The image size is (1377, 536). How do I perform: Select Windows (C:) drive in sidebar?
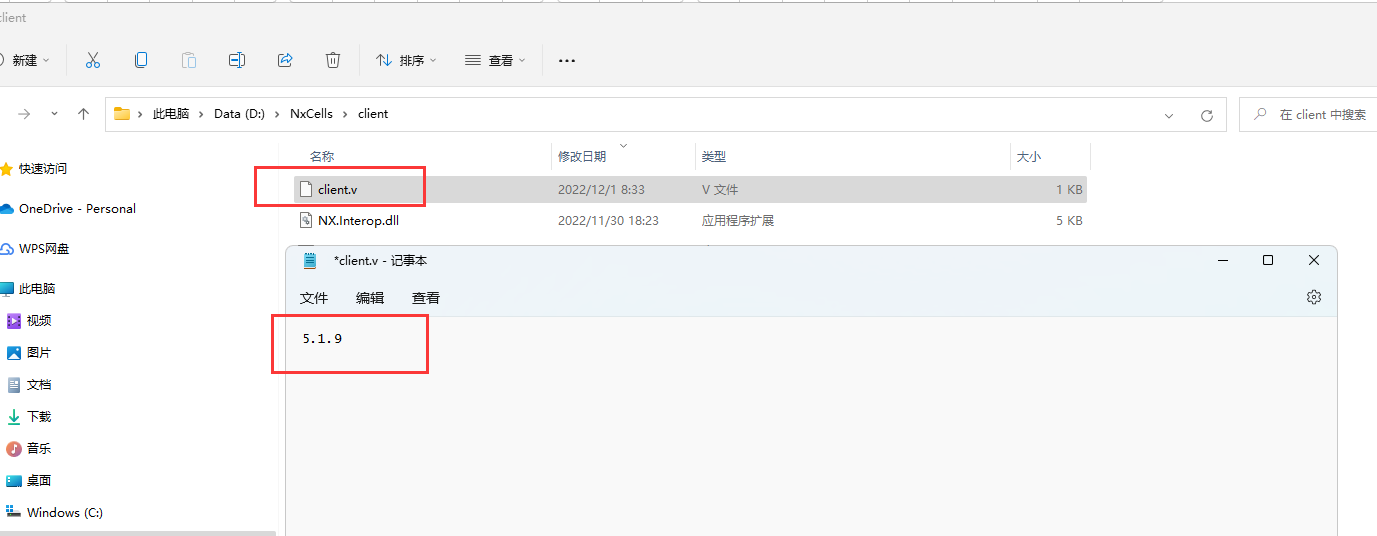click(x=65, y=512)
